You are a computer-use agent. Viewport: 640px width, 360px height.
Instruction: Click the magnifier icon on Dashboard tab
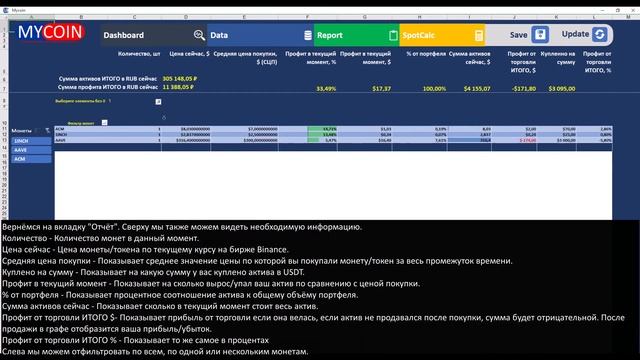click(x=199, y=35)
